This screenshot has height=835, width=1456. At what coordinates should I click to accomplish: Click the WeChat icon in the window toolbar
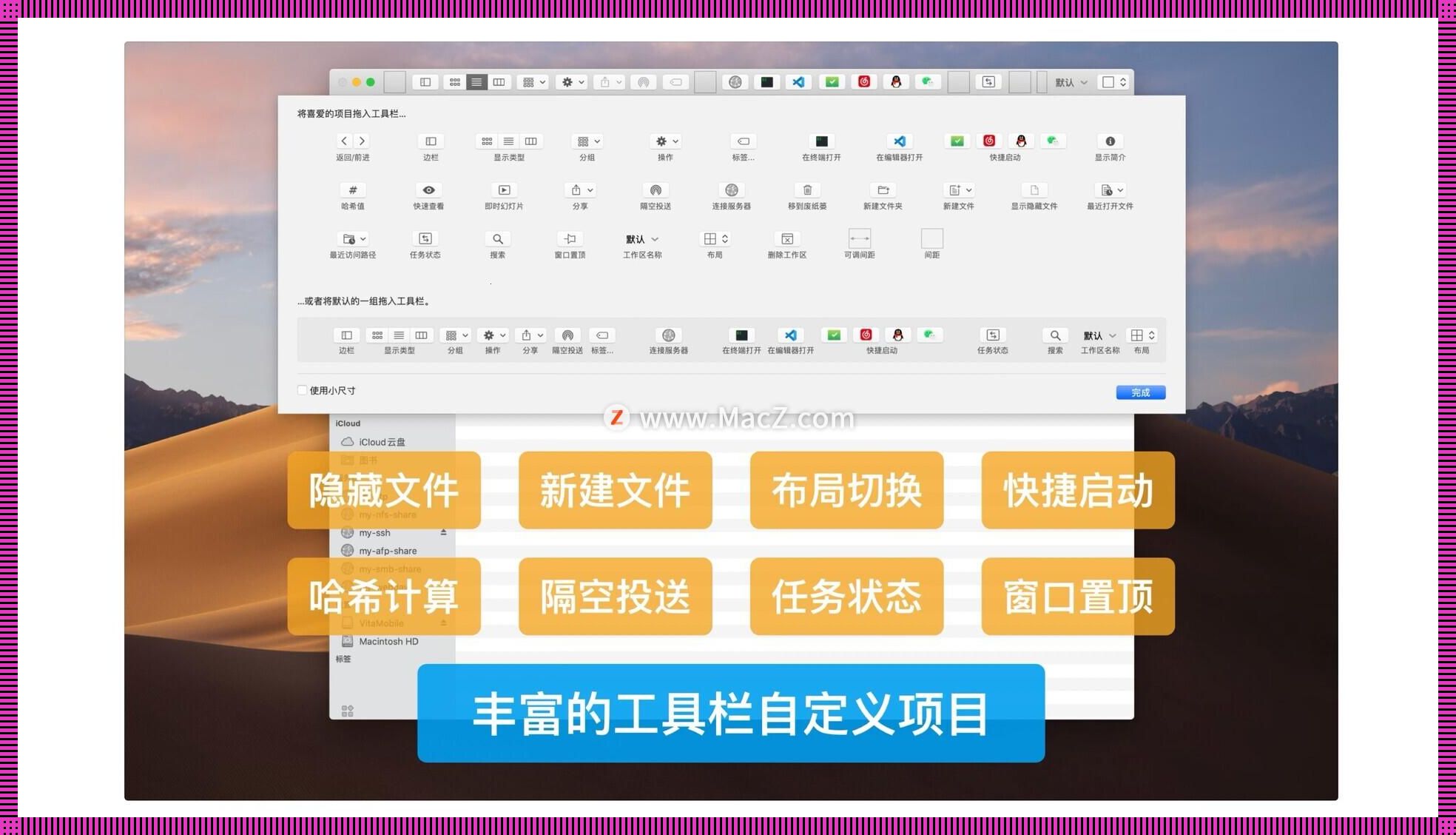[928, 81]
